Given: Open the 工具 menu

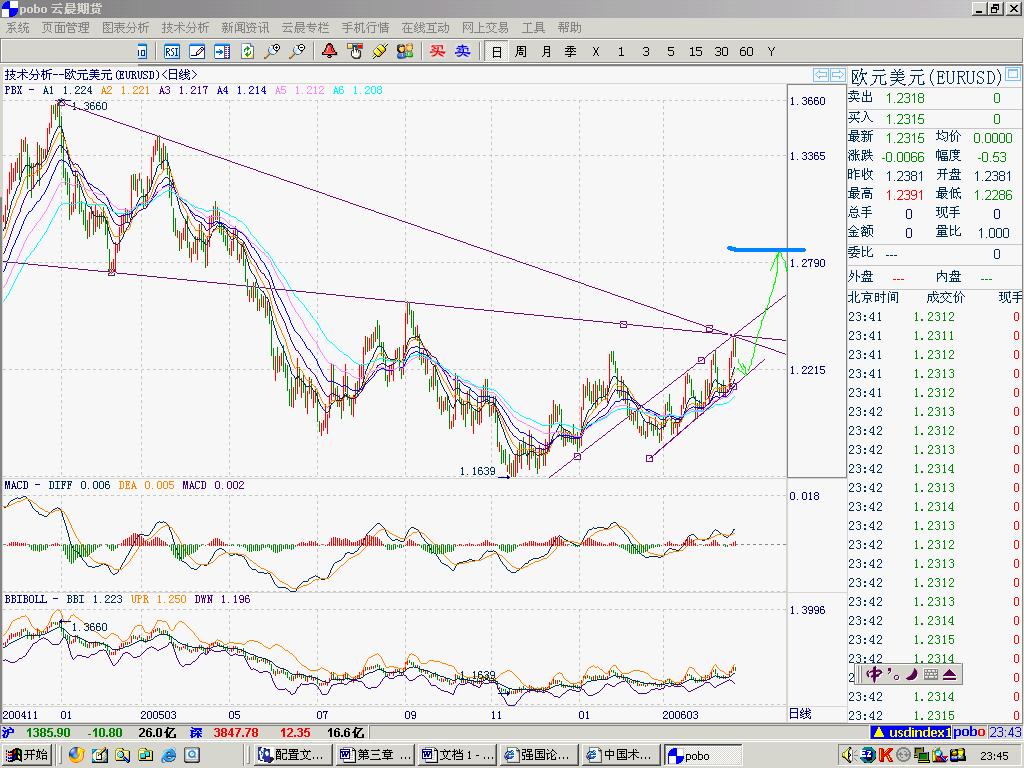Looking at the screenshot, I should pos(533,28).
